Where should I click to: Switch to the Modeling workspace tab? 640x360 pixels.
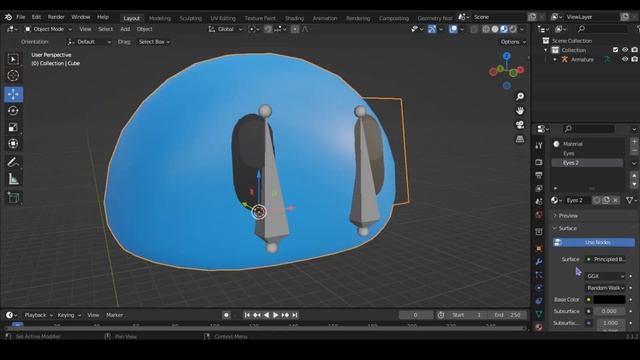click(x=160, y=18)
